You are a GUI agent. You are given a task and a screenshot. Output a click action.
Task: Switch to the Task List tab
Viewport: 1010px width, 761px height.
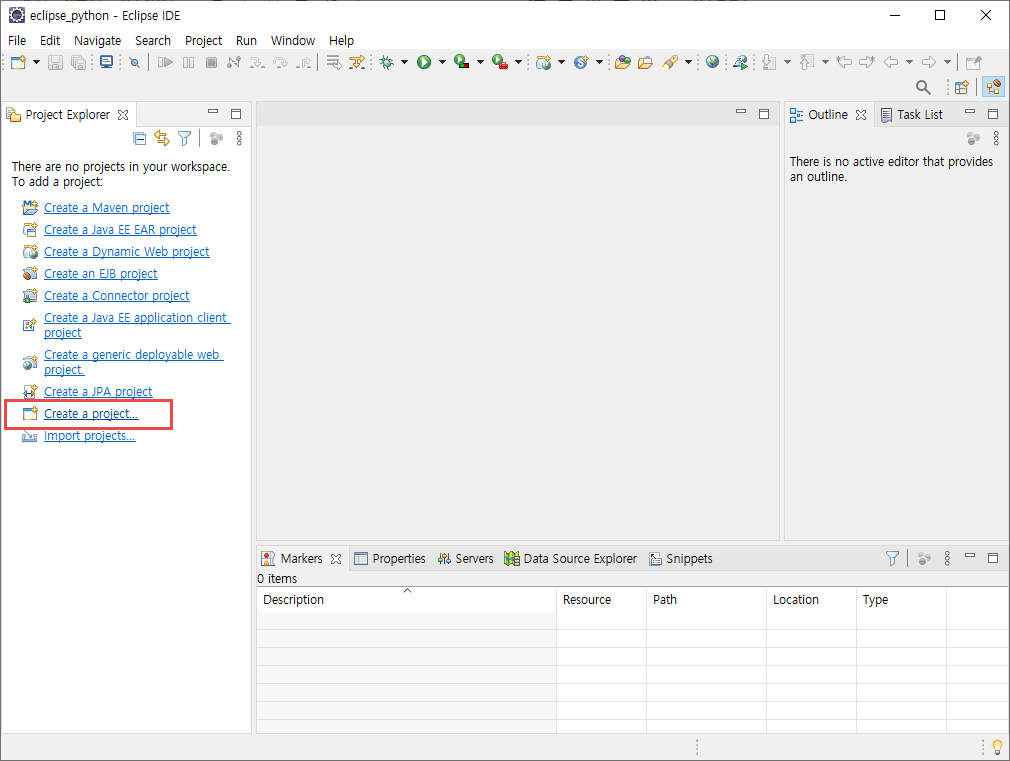[x=911, y=115]
